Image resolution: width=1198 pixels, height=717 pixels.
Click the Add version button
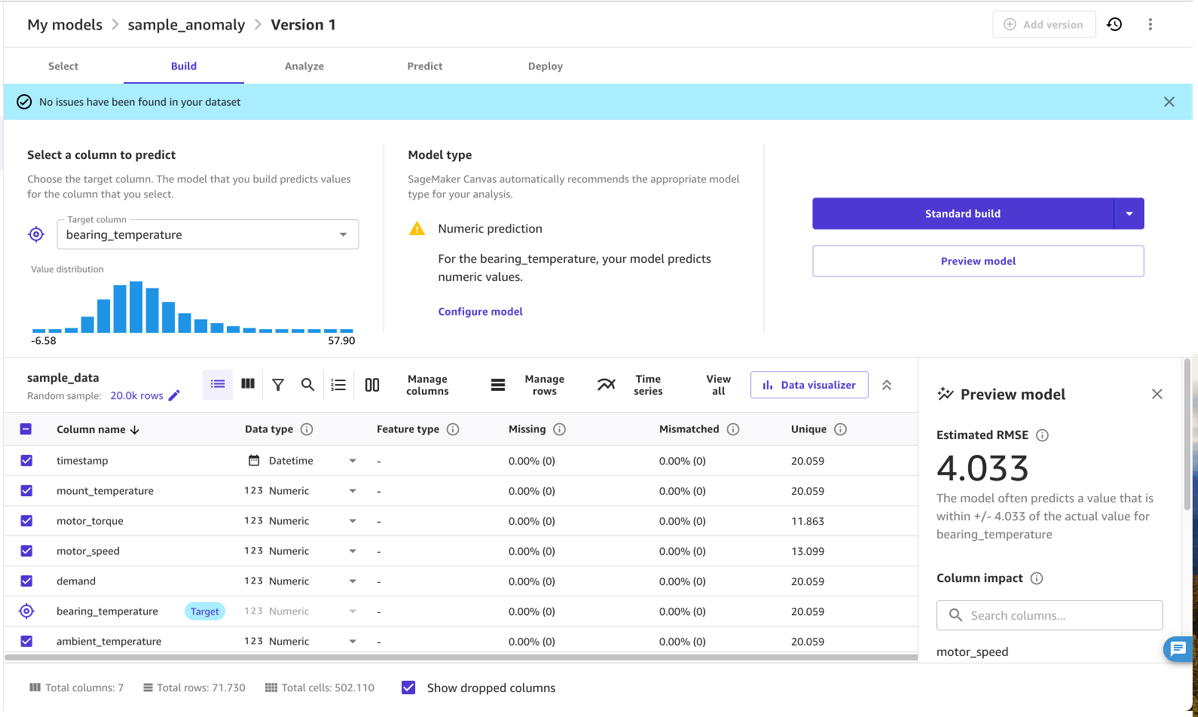point(1044,24)
